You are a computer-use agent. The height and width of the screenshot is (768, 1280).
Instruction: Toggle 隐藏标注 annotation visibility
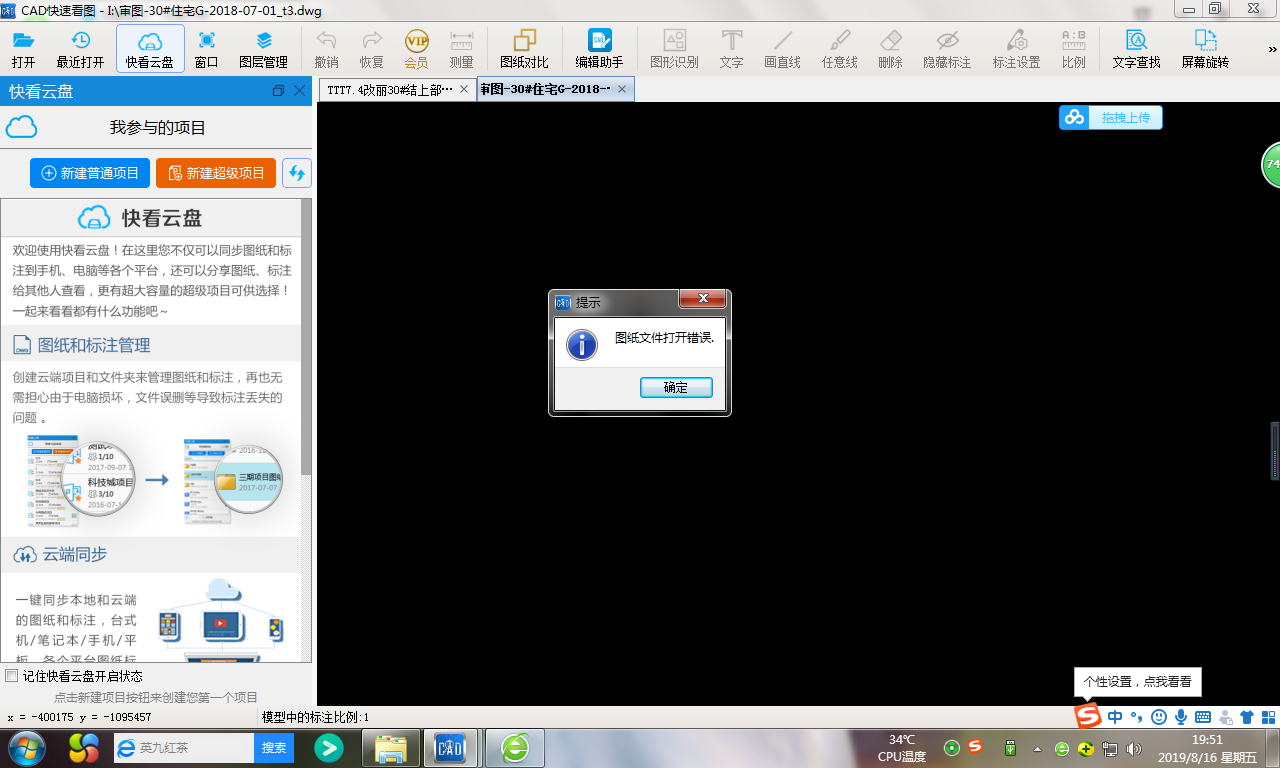tap(947, 49)
